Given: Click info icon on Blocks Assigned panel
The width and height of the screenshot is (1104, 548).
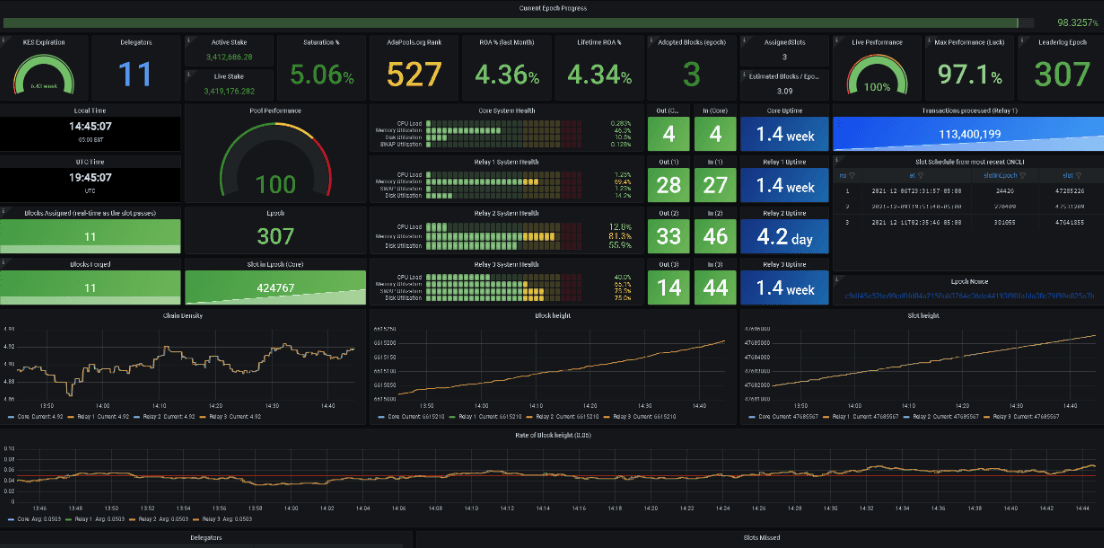Looking at the screenshot, I should click(2, 209).
